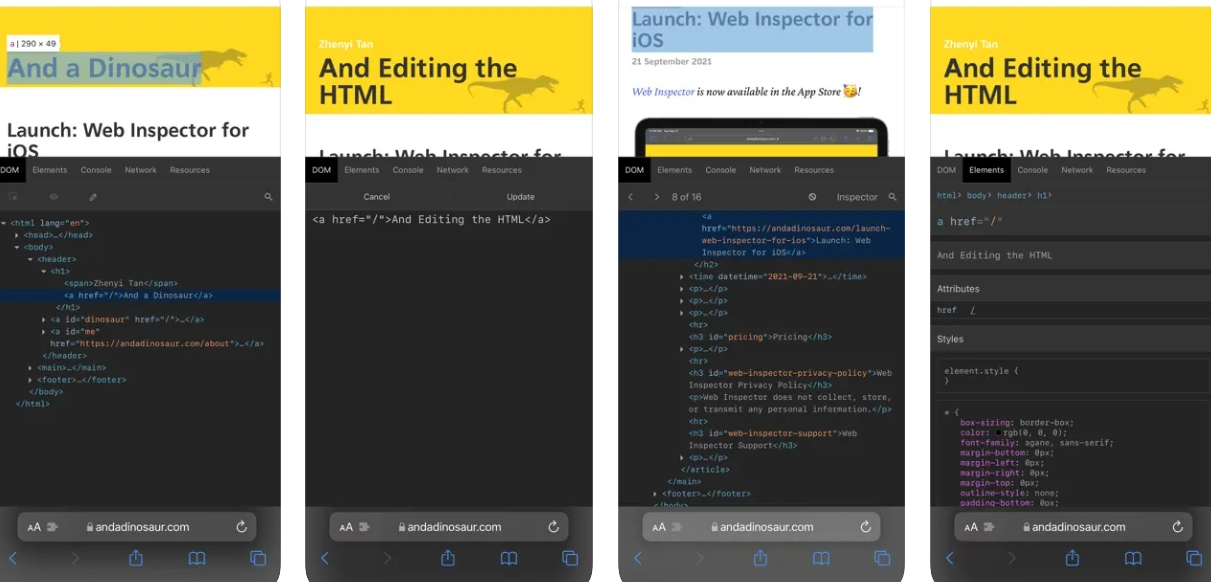Image resolution: width=1211 pixels, height=582 pixels.
Task: Open the Elements tab in first phone
Action: 50,170
